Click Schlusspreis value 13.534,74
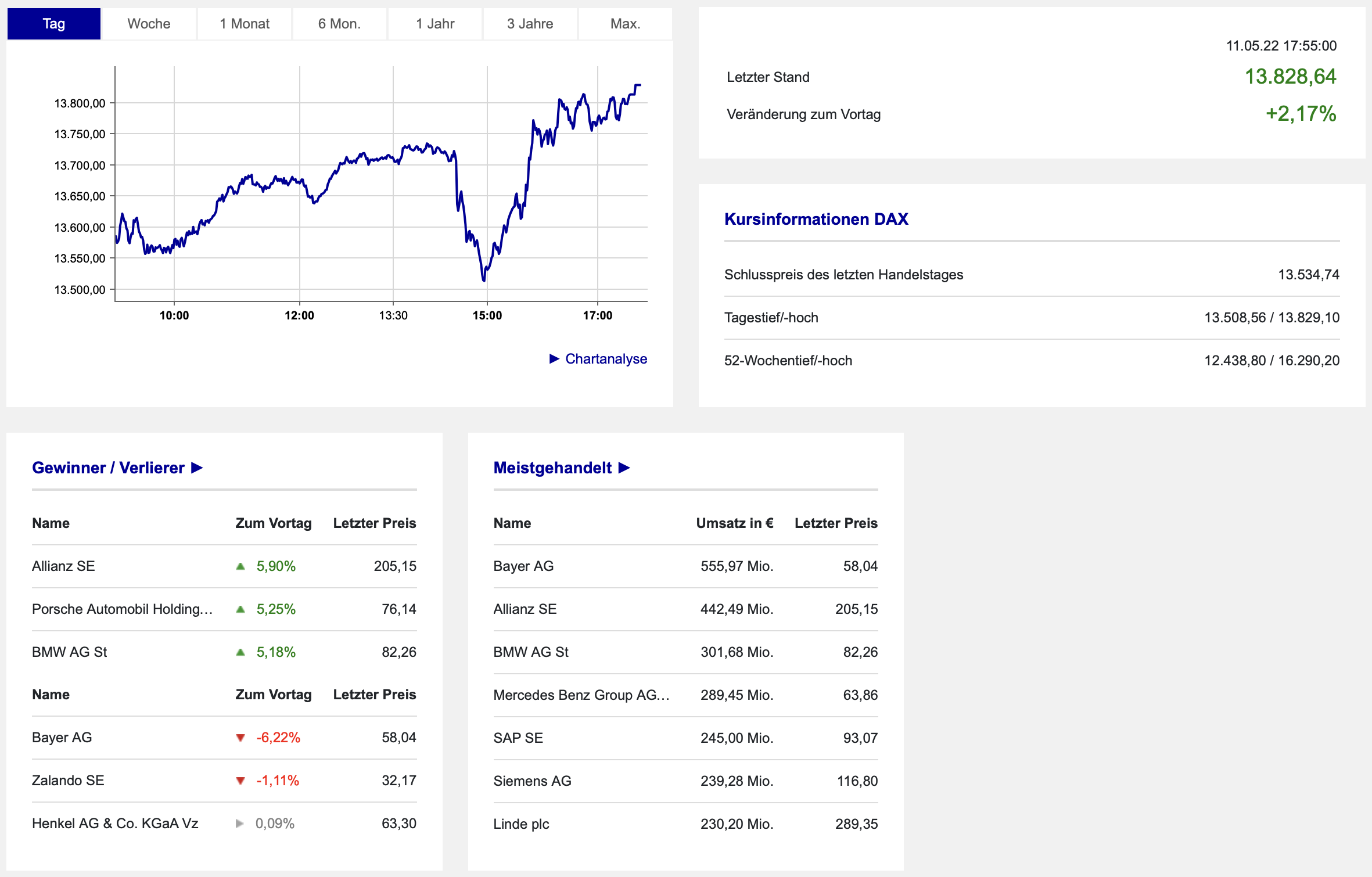Viewport: 1372px width, 877px height. tap(1309, 275)
